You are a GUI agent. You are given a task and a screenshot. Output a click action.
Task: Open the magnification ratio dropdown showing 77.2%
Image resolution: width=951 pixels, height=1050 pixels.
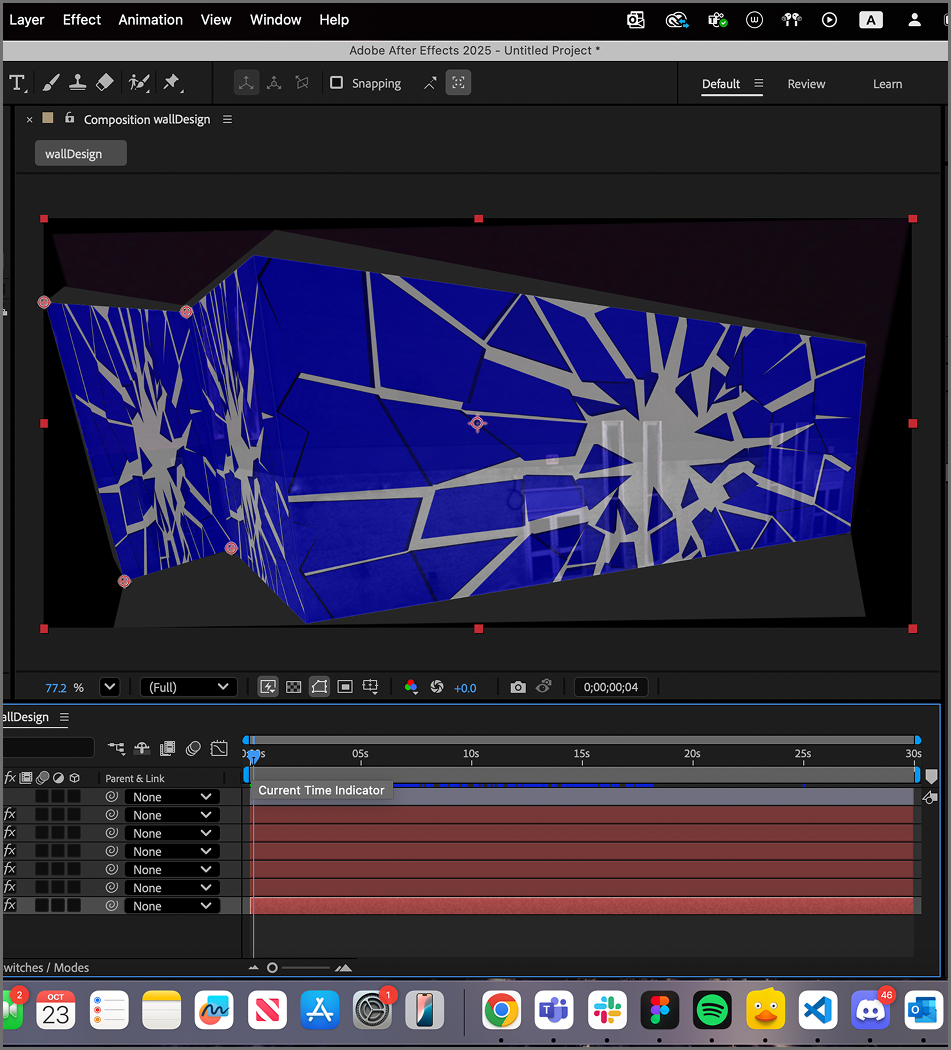coord(110,687)
